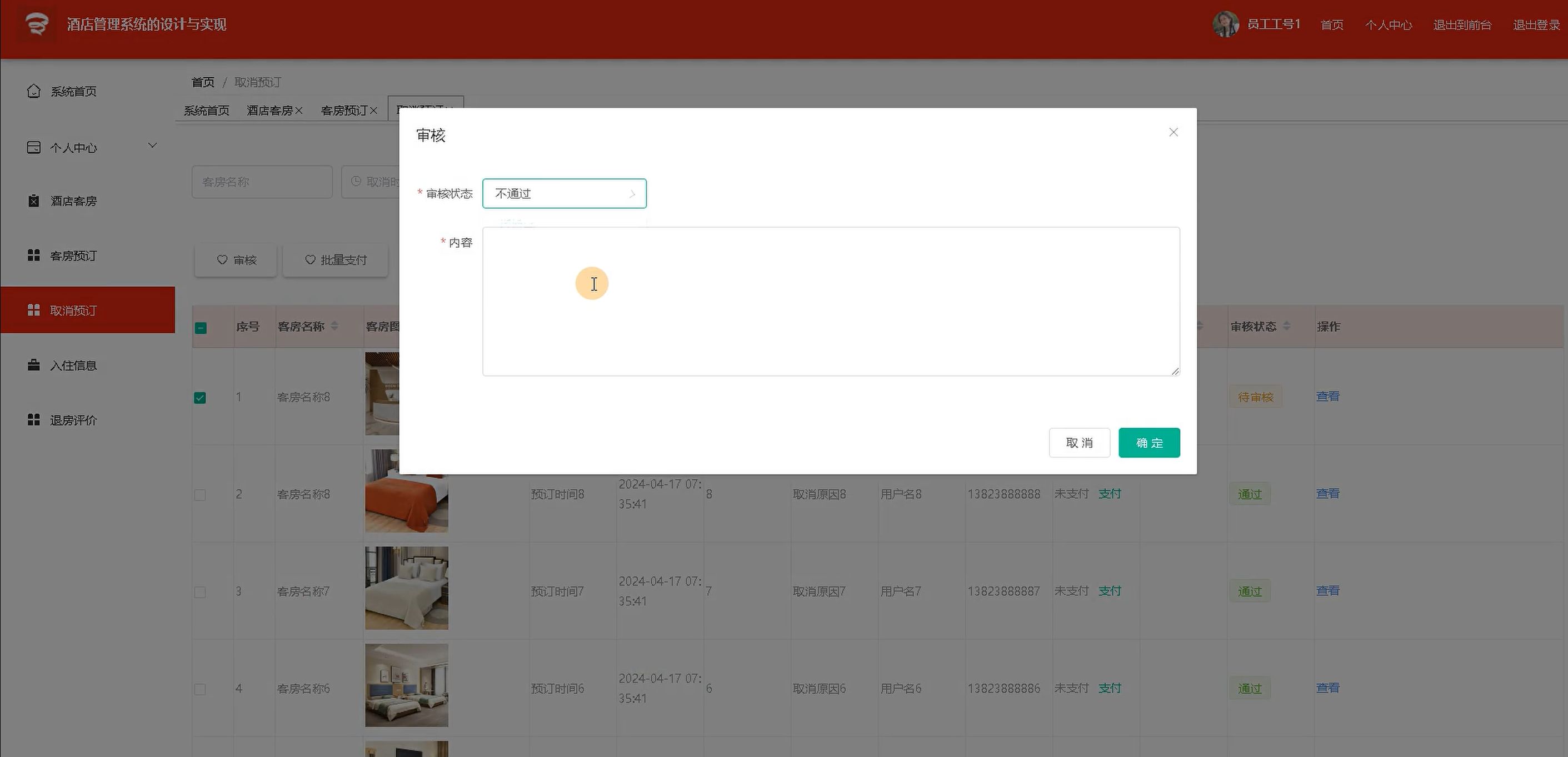This screenshot has height=757, width=1568.
Task: Click 个人中心 link in top header
Action: pyautogui.click(x=1389, y=24)
